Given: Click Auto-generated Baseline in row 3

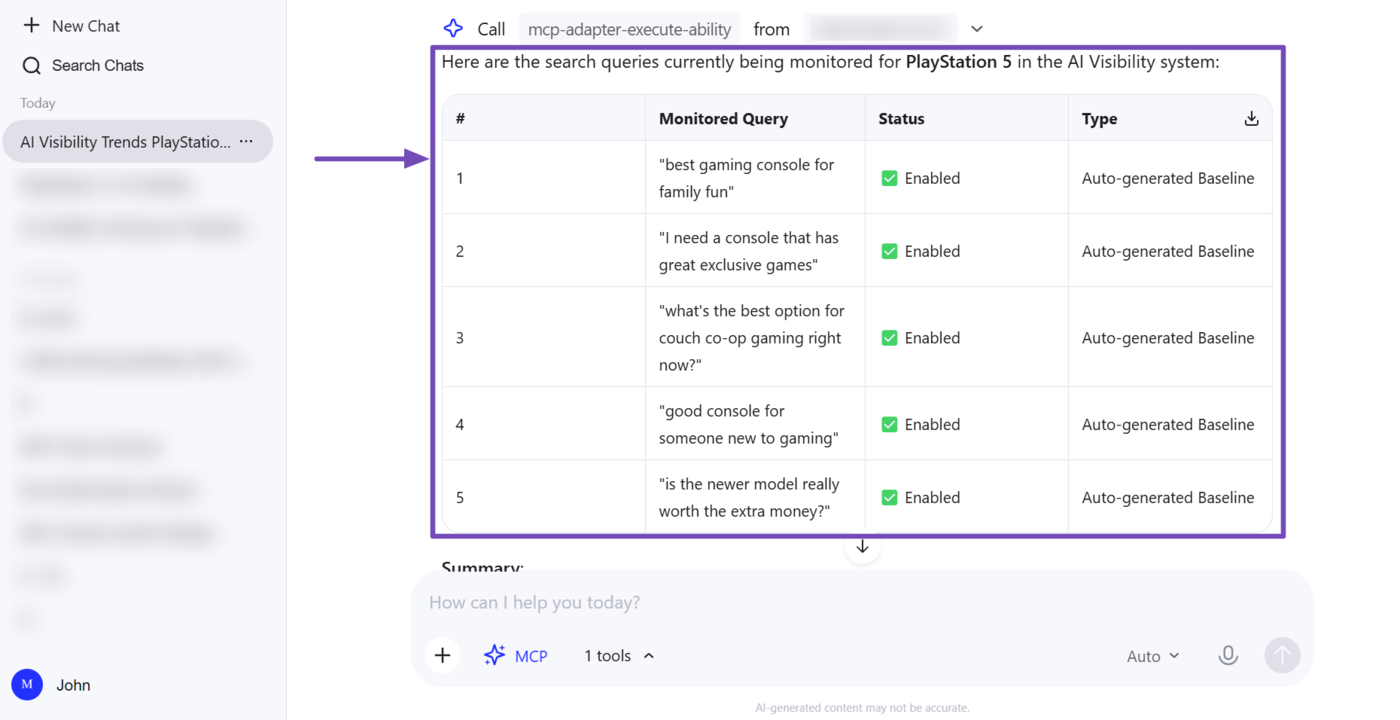Looking at the screenshot, I should (1168, 338).
